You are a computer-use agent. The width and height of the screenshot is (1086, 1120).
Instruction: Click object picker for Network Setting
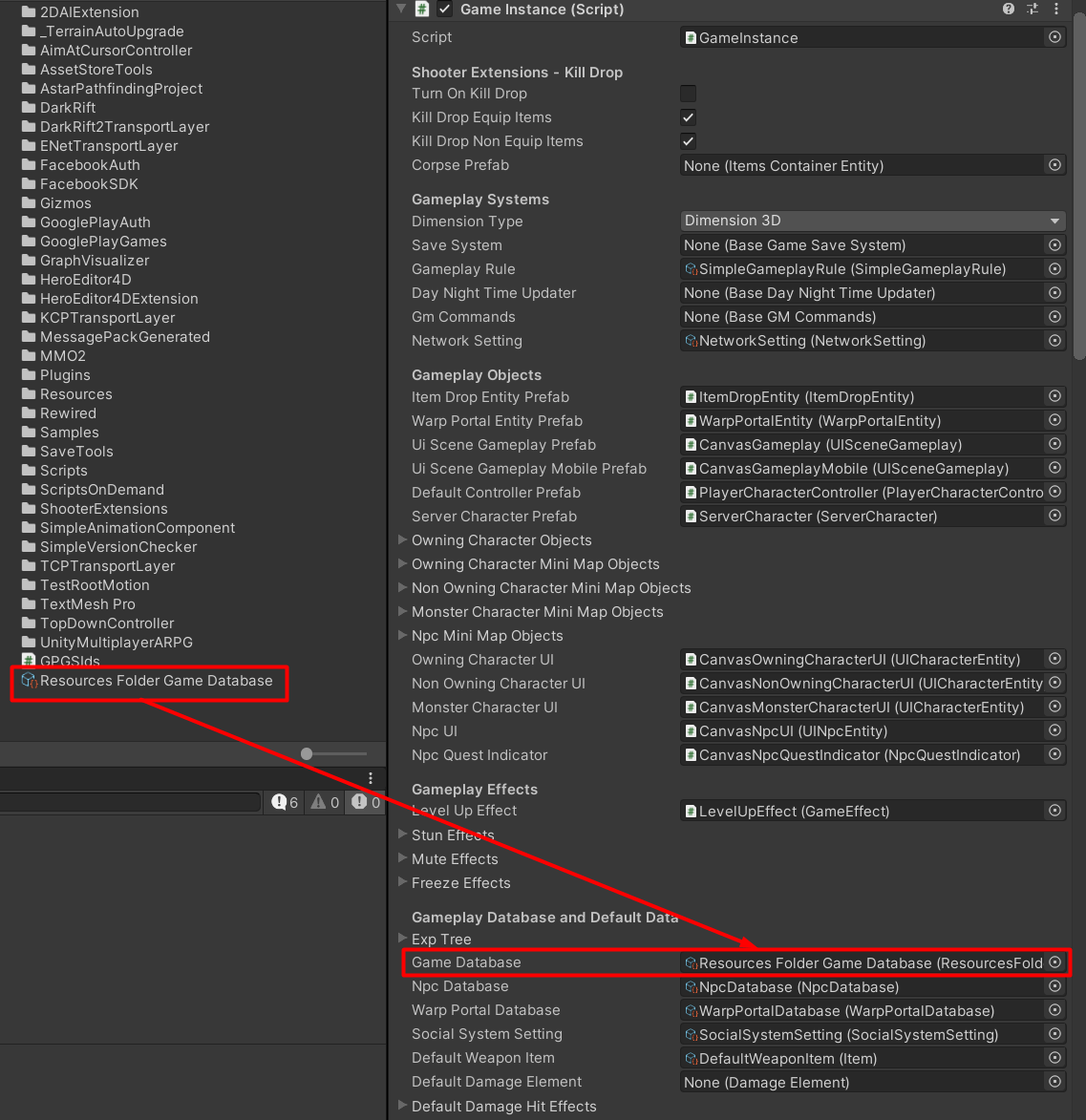coord(1054,341)
